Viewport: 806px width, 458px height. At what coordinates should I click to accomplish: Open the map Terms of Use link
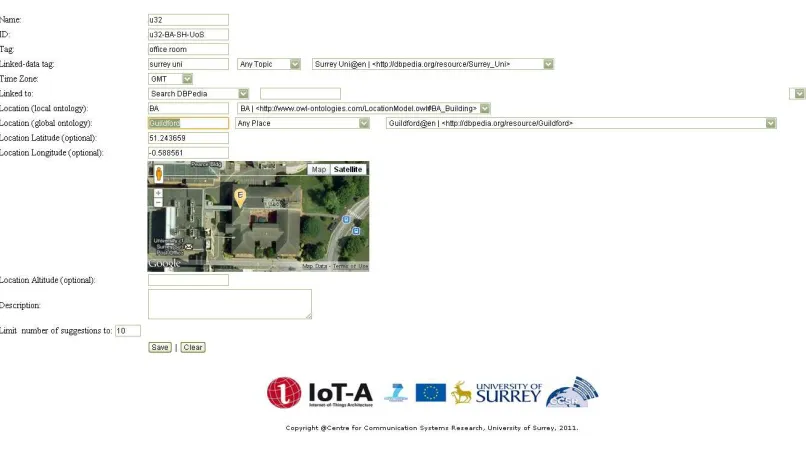(350, 266)
